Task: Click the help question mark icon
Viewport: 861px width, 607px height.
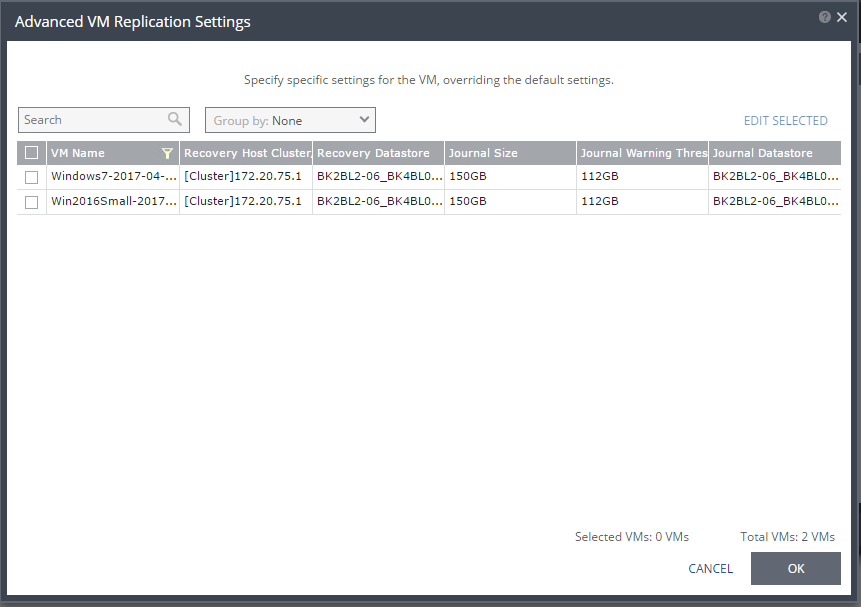Action: 824,17
